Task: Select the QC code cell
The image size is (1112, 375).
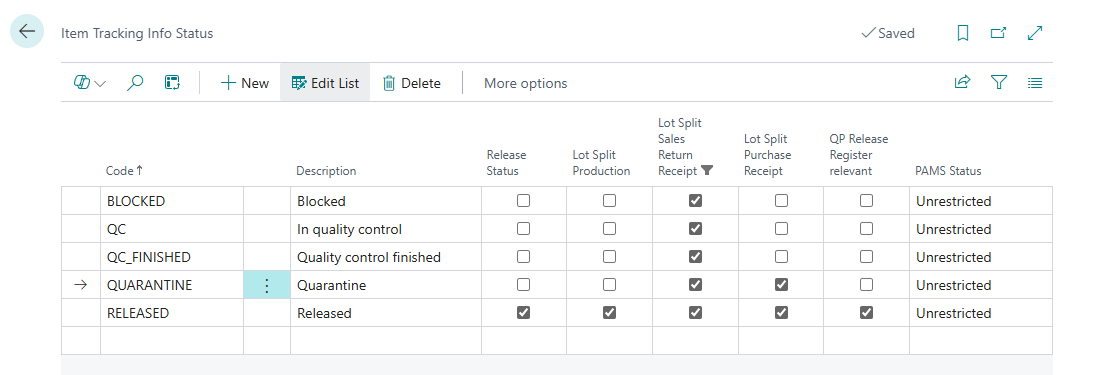Action: pyautogui.click(x=172, y=229)
